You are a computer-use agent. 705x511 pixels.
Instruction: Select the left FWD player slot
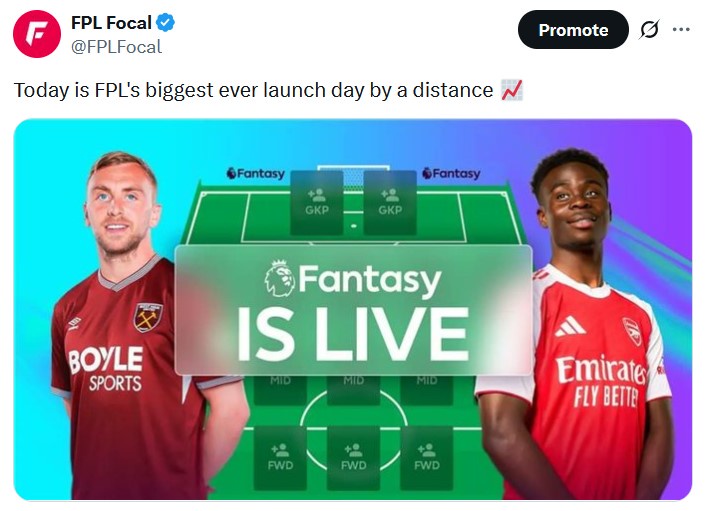click(280, 457)
